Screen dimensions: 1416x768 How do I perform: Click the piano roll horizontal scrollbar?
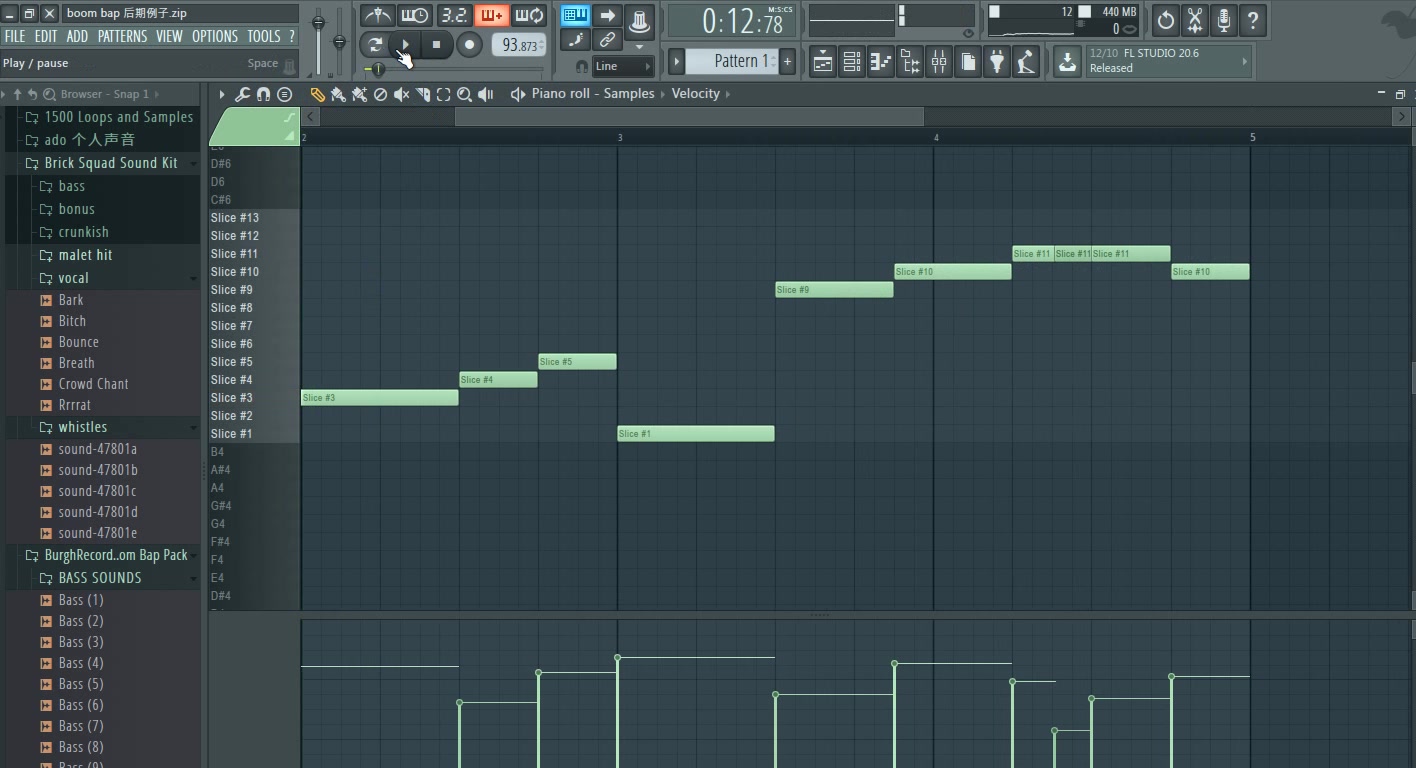pos(689,117)
